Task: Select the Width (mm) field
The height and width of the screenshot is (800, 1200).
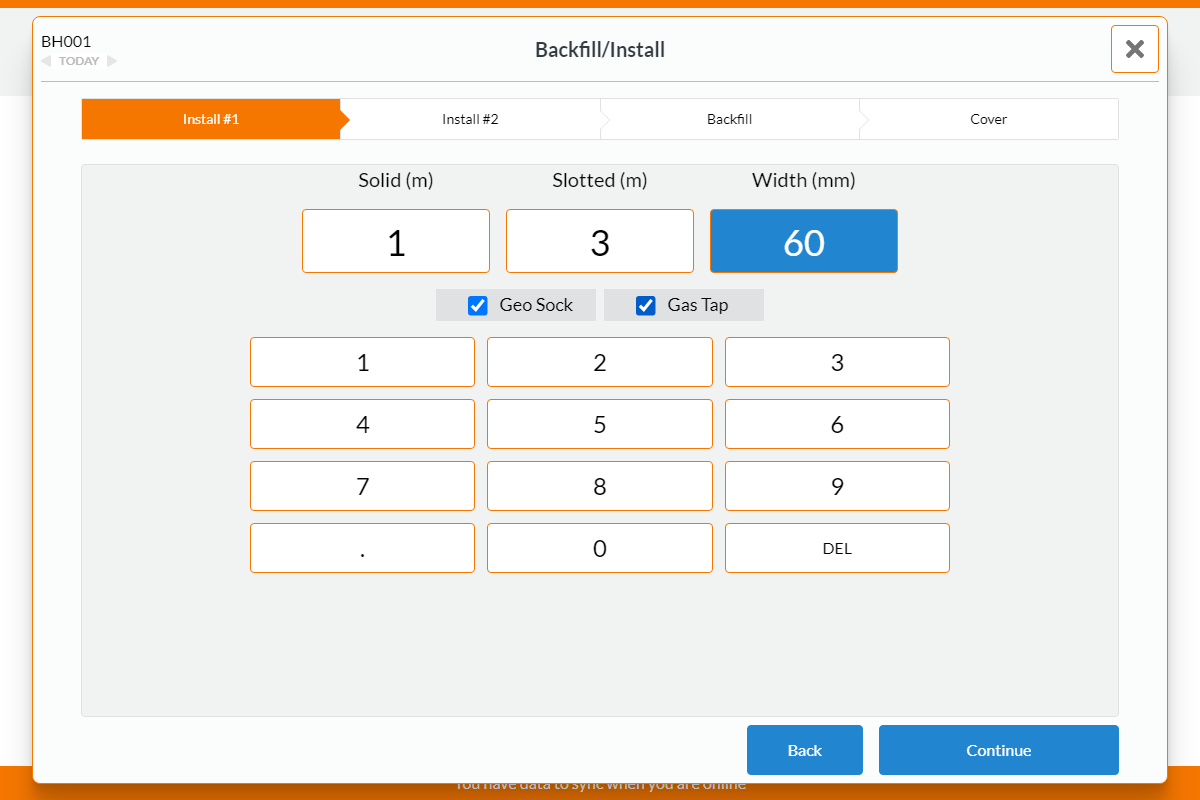Action: pos(804,241)
